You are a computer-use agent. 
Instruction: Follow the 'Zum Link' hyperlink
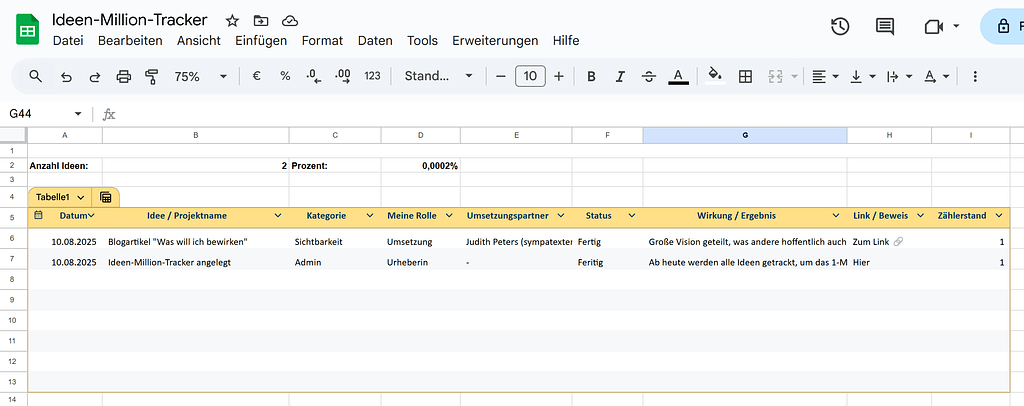tap(871, 242)
